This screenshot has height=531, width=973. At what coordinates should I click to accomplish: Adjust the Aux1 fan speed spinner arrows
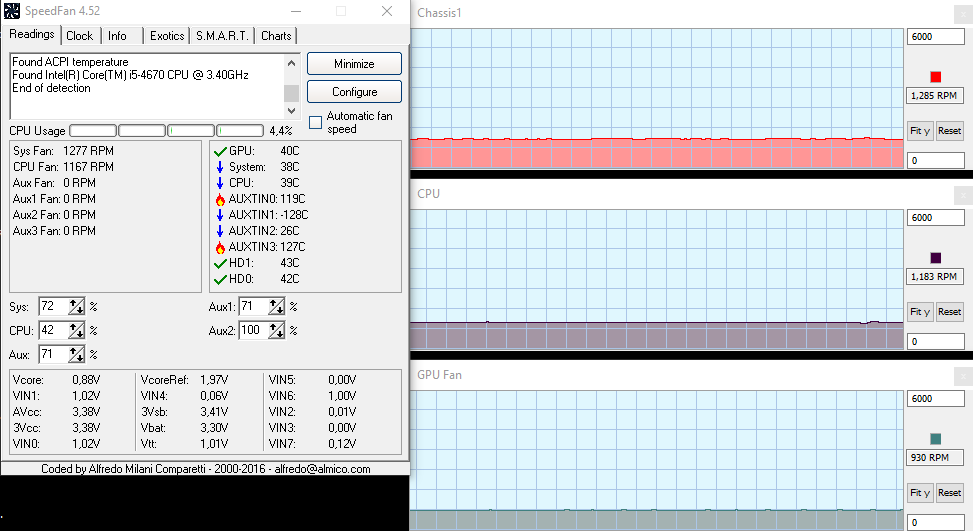point(276,306)
